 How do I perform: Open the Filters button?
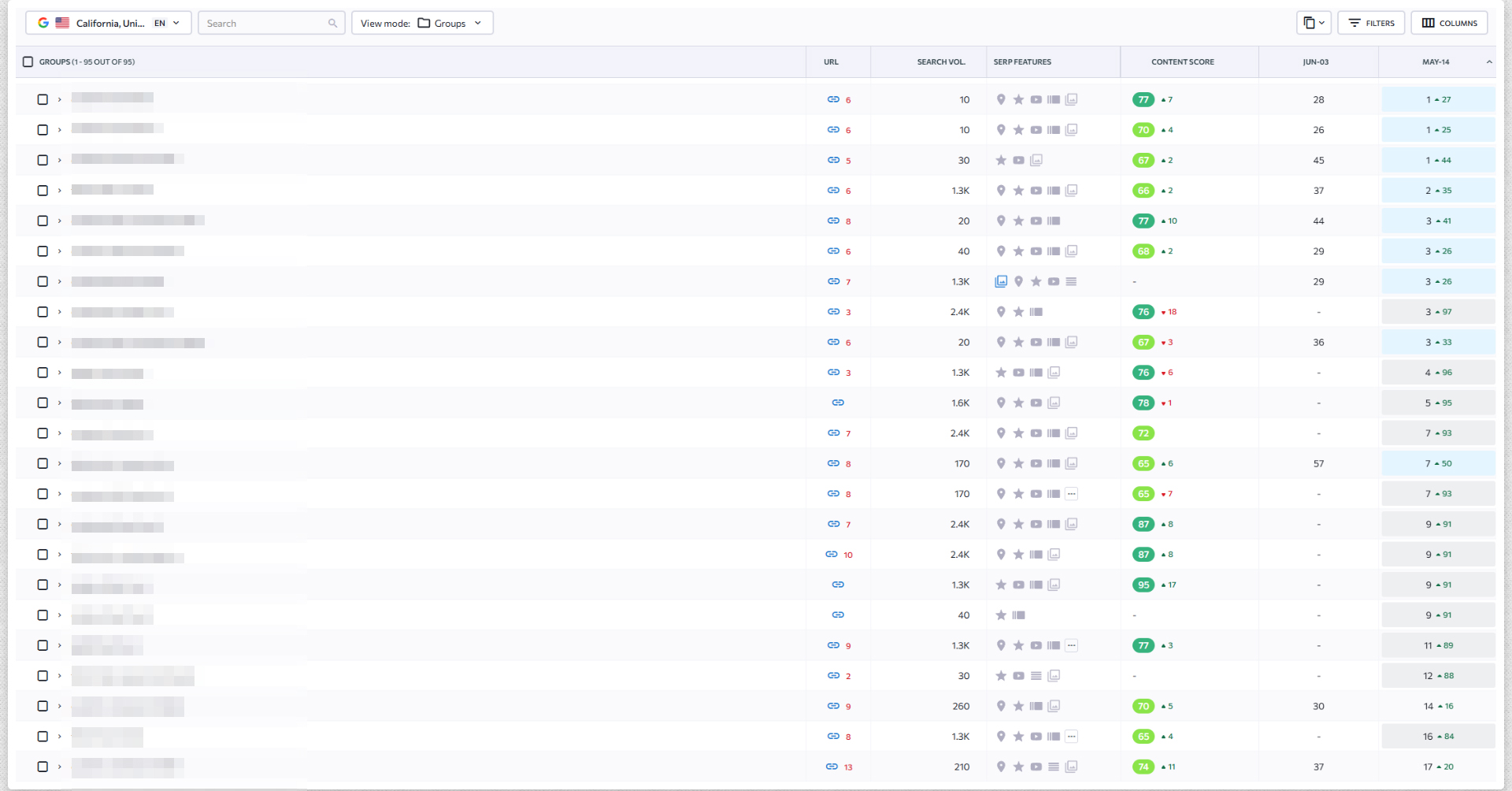[x=1371, y=23]
